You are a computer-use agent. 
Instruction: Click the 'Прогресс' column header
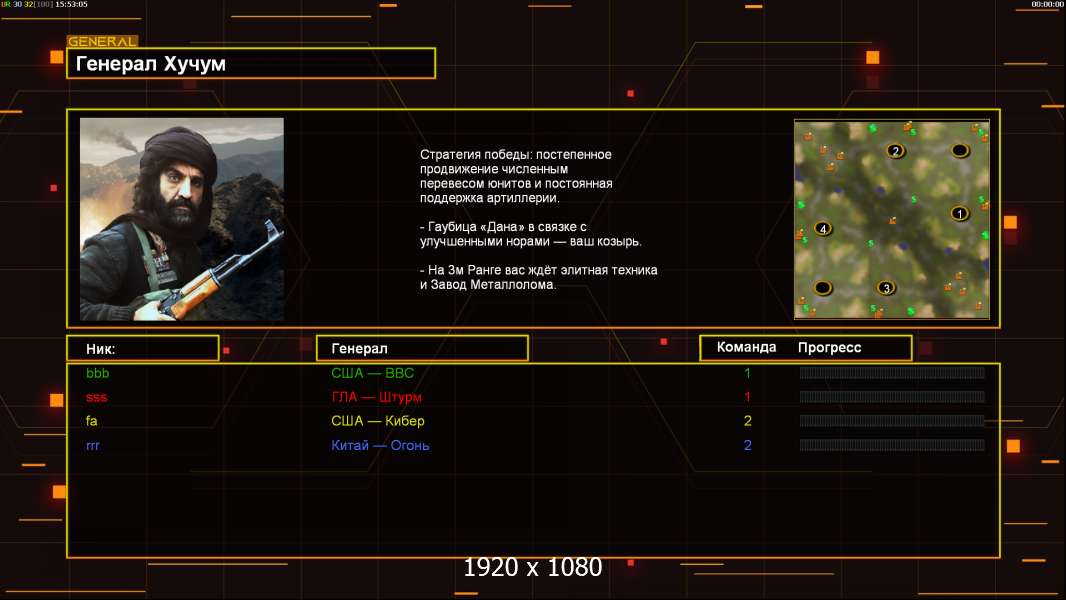[x=829, y=347]
